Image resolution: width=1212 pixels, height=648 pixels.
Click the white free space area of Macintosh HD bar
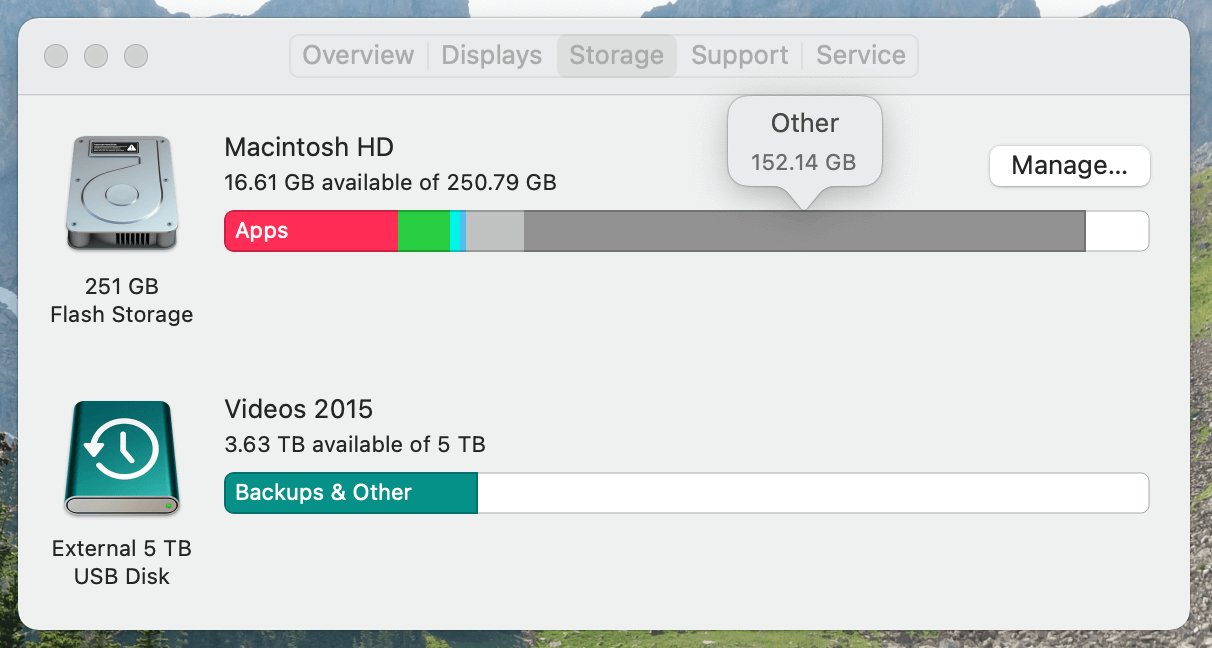click(1115, 231)
